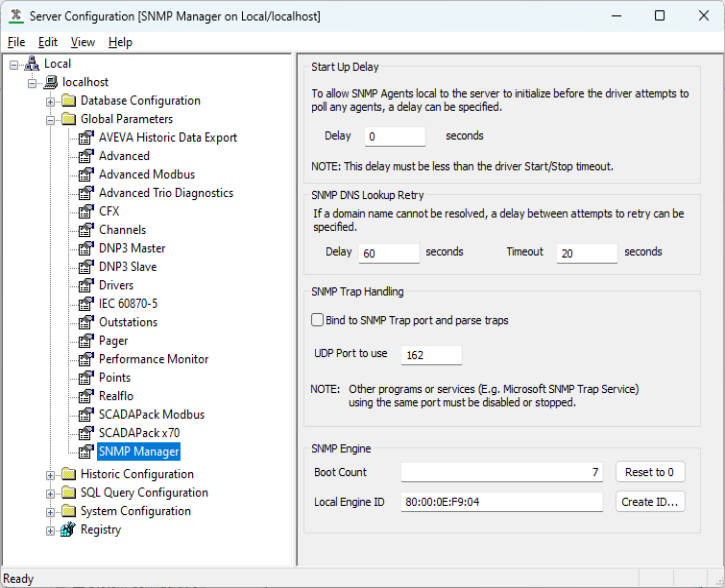
Task: Open the Help menu
Action: click(120, 42)
